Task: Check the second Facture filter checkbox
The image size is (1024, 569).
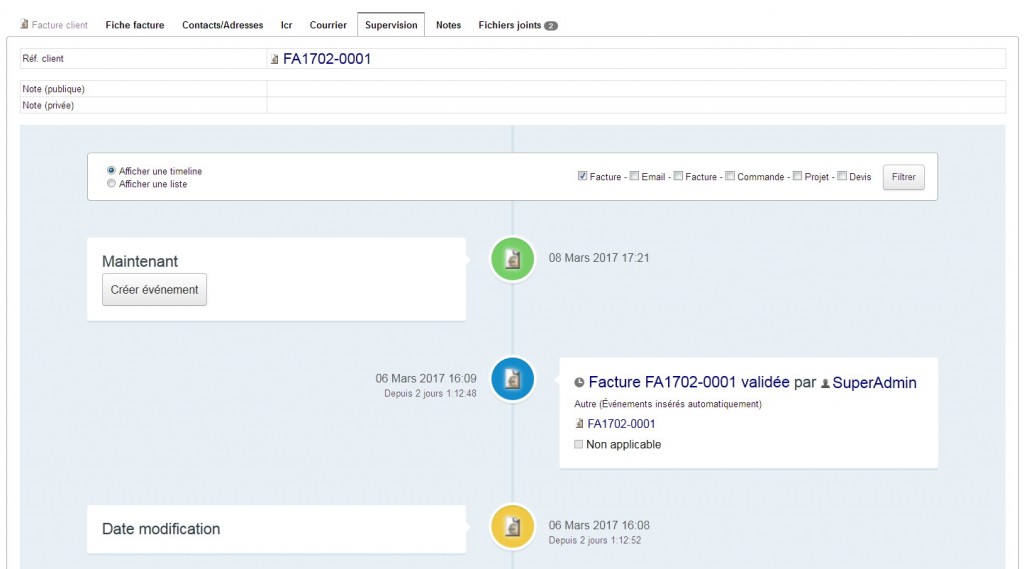Action: 679,176
